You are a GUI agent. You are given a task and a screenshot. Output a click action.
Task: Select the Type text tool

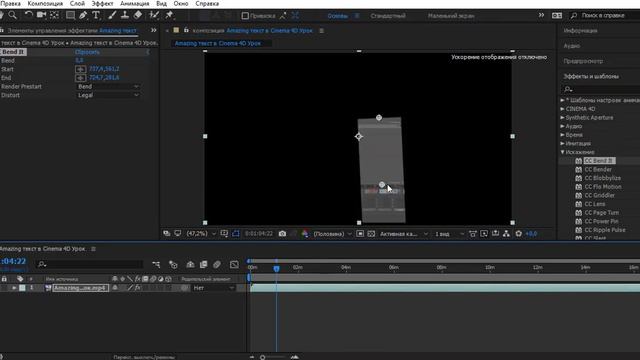(96, 15)
